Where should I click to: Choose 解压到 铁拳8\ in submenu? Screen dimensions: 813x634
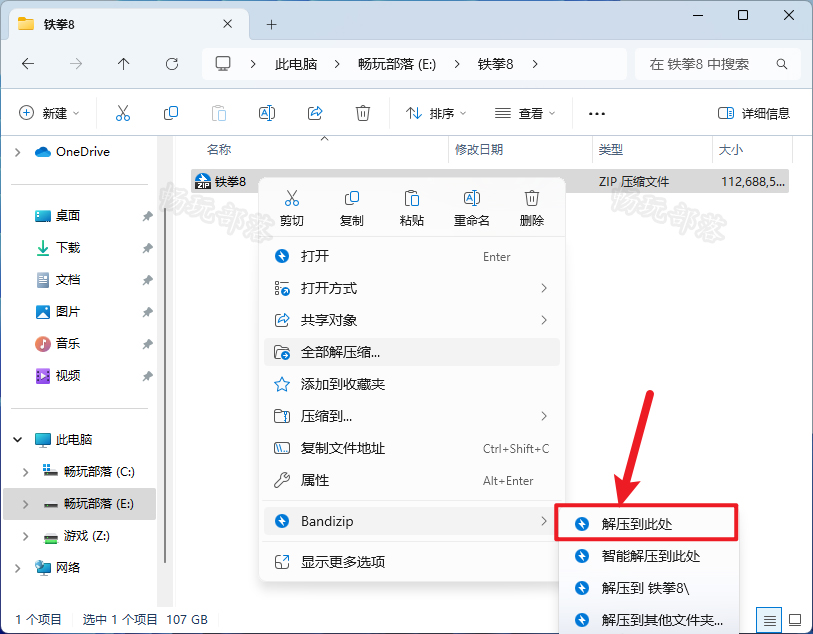pyautogui.click(x=647, y=588)
